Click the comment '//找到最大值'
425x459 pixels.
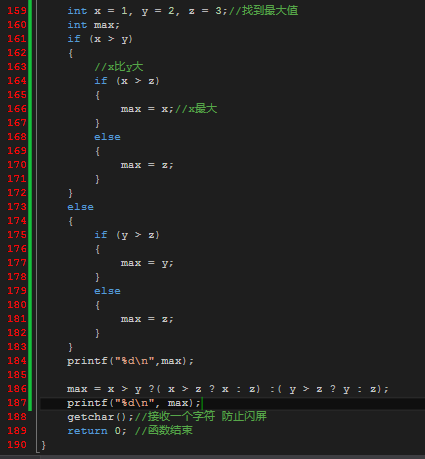263,11
